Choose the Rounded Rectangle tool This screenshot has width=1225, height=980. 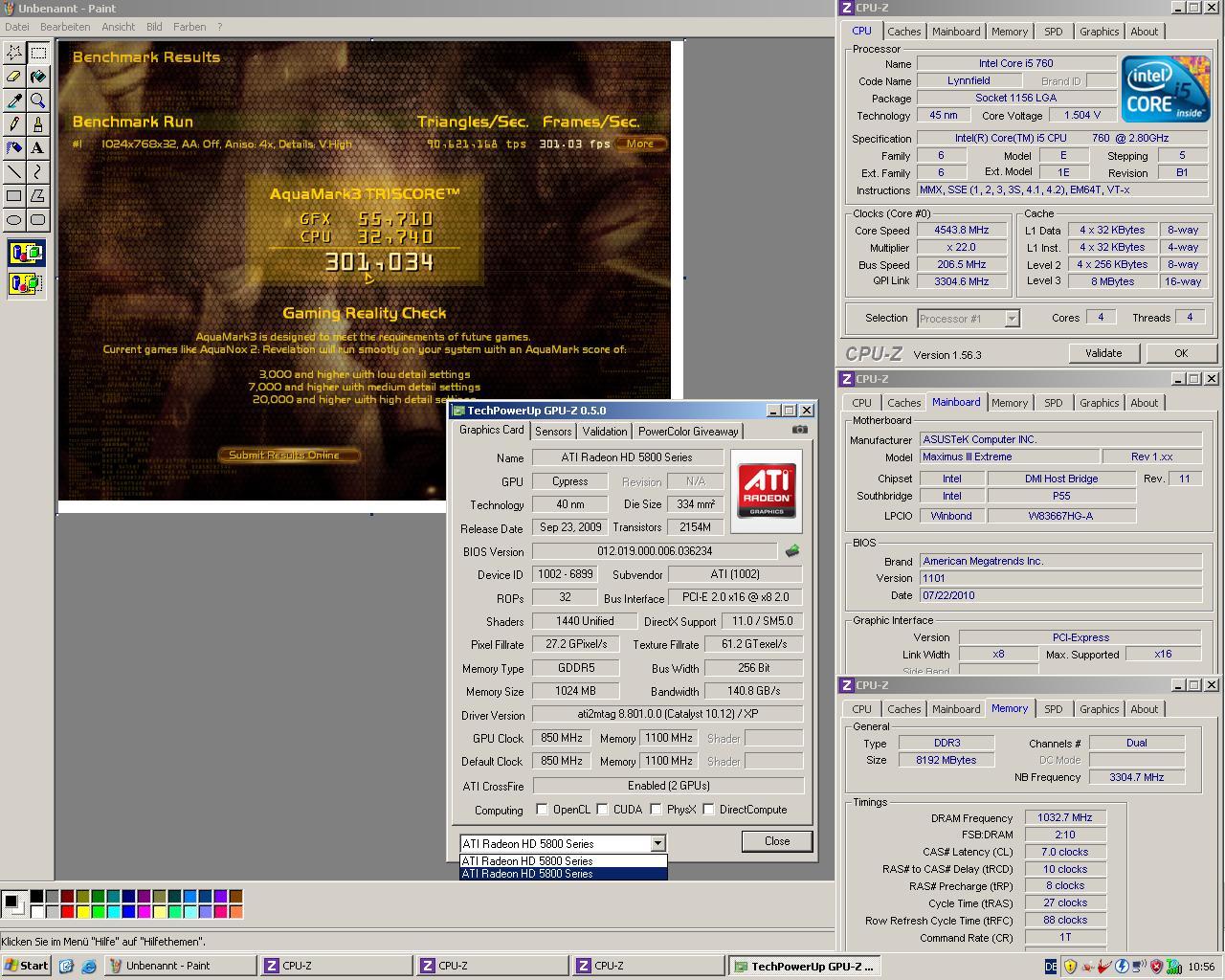click(38, 220)
